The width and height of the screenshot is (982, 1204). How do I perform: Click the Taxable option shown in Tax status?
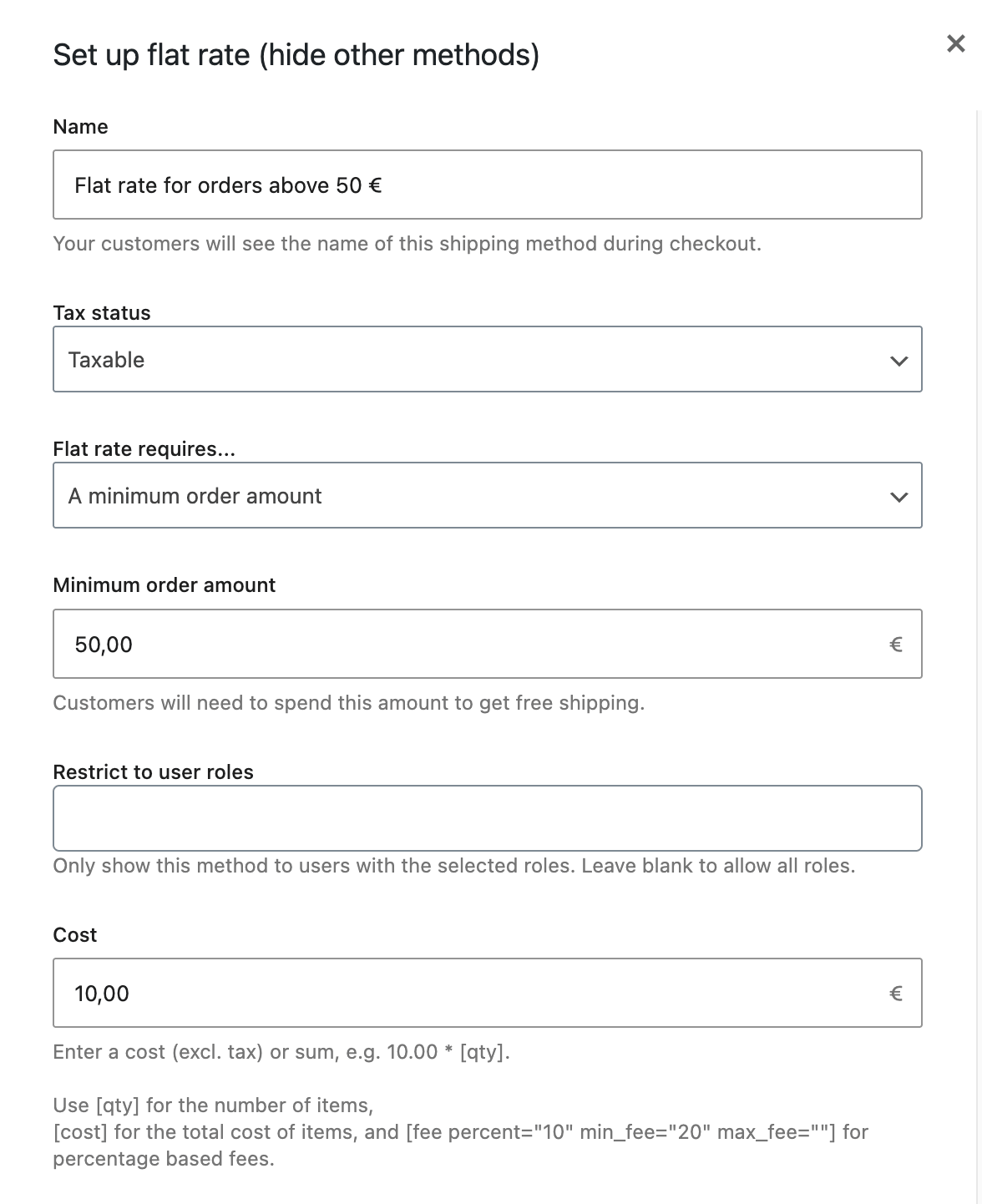tap(106, 359)
